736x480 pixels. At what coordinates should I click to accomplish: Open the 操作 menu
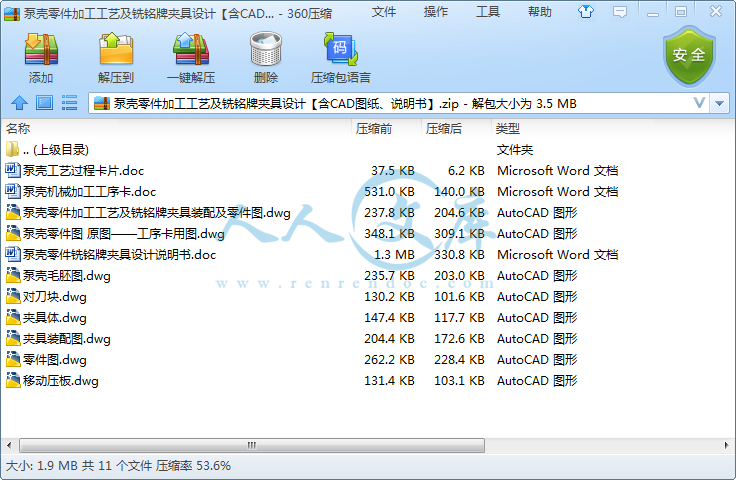436,12
